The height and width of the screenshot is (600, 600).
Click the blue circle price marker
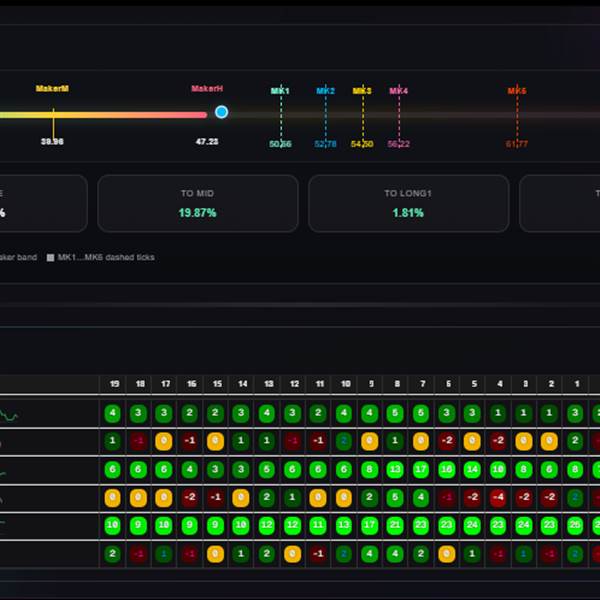(222, 112)
